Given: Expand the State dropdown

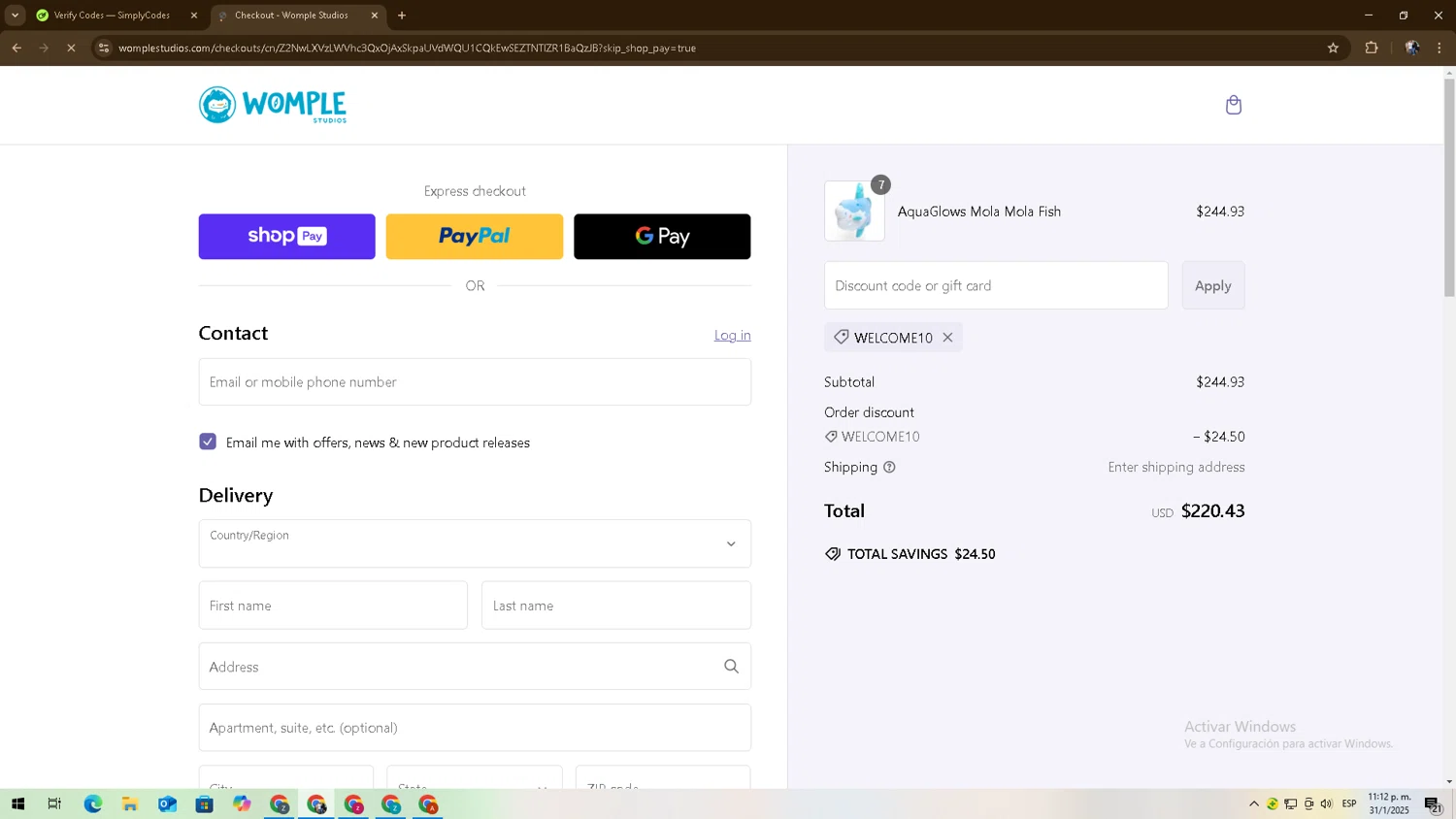Looking at the screenshot, I should click(x=475, y=778).
